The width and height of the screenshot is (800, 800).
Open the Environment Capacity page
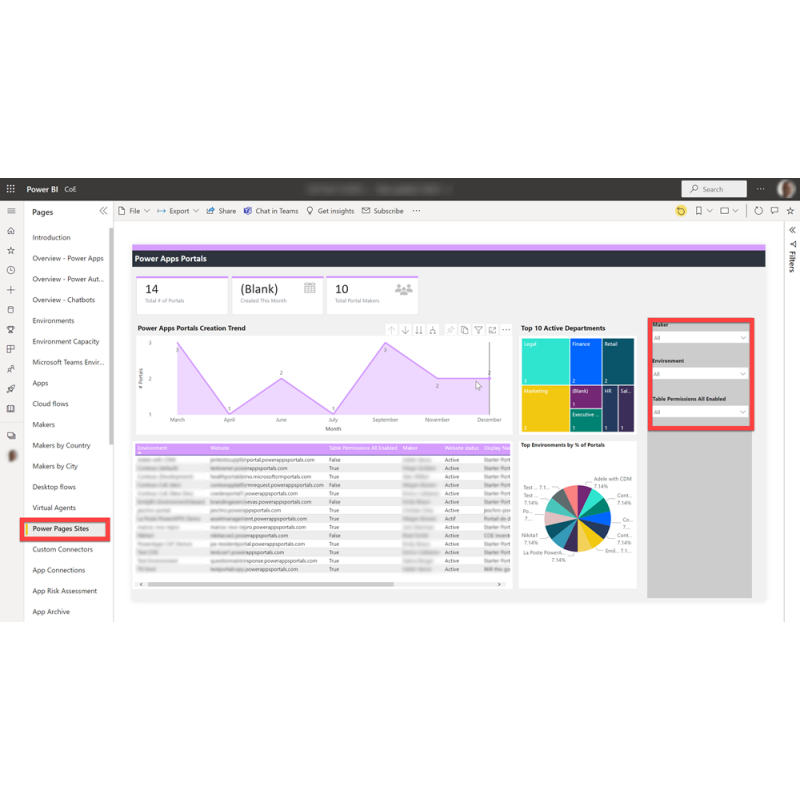point(66,341)
